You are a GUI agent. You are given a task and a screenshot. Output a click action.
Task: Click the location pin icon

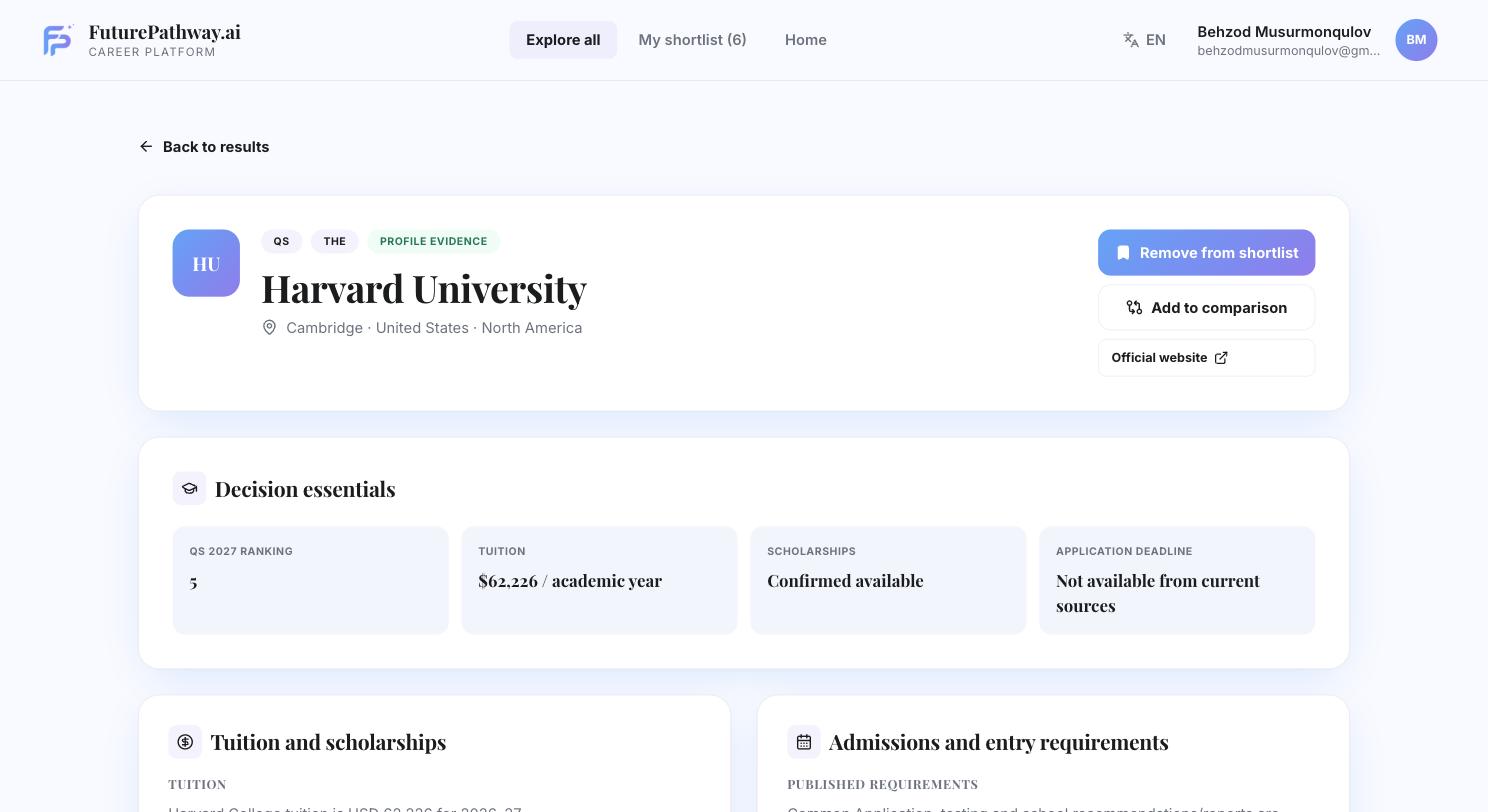click(x=269, y=328)
